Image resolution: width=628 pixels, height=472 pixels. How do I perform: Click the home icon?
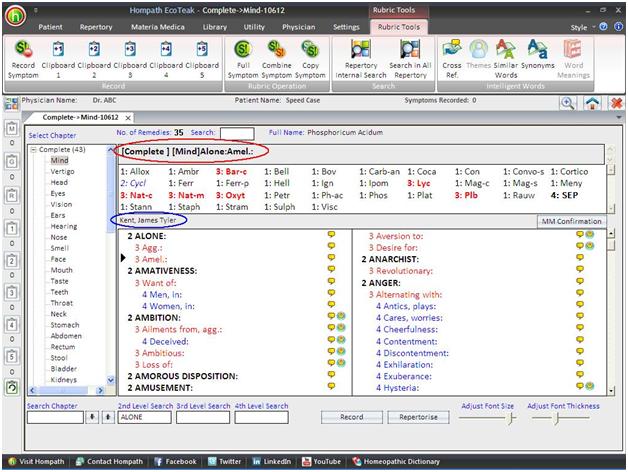(592, 103)
